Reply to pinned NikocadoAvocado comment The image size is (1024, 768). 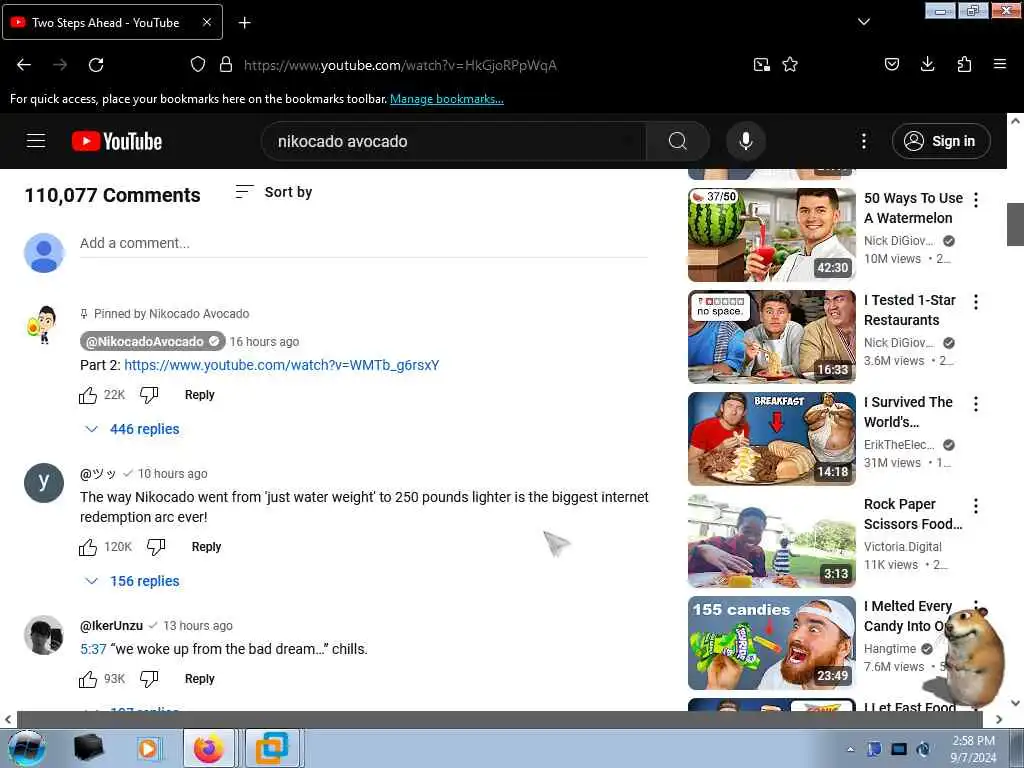tap(199, 395)
